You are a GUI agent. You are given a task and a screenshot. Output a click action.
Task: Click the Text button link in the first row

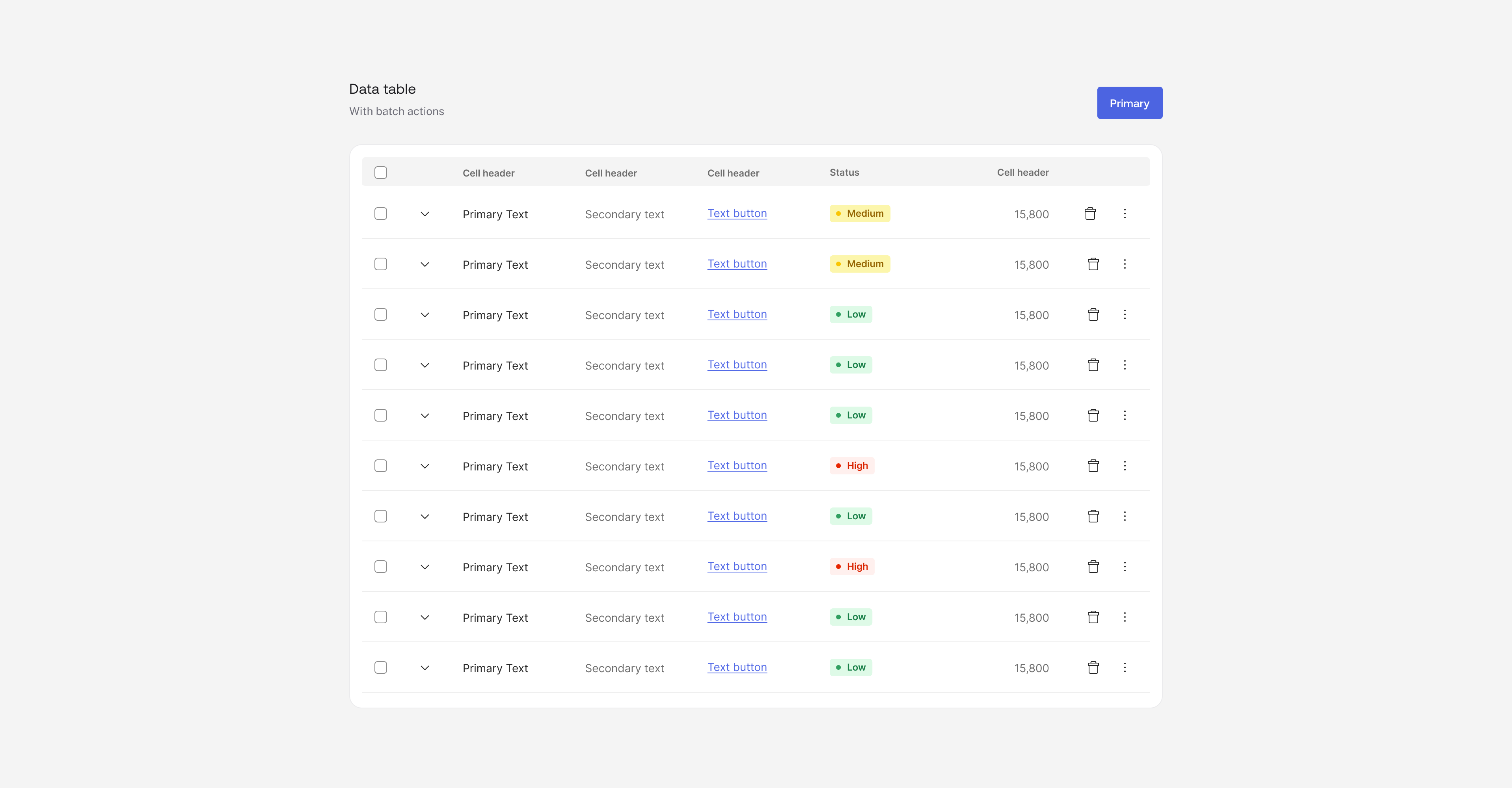(737, 214)
